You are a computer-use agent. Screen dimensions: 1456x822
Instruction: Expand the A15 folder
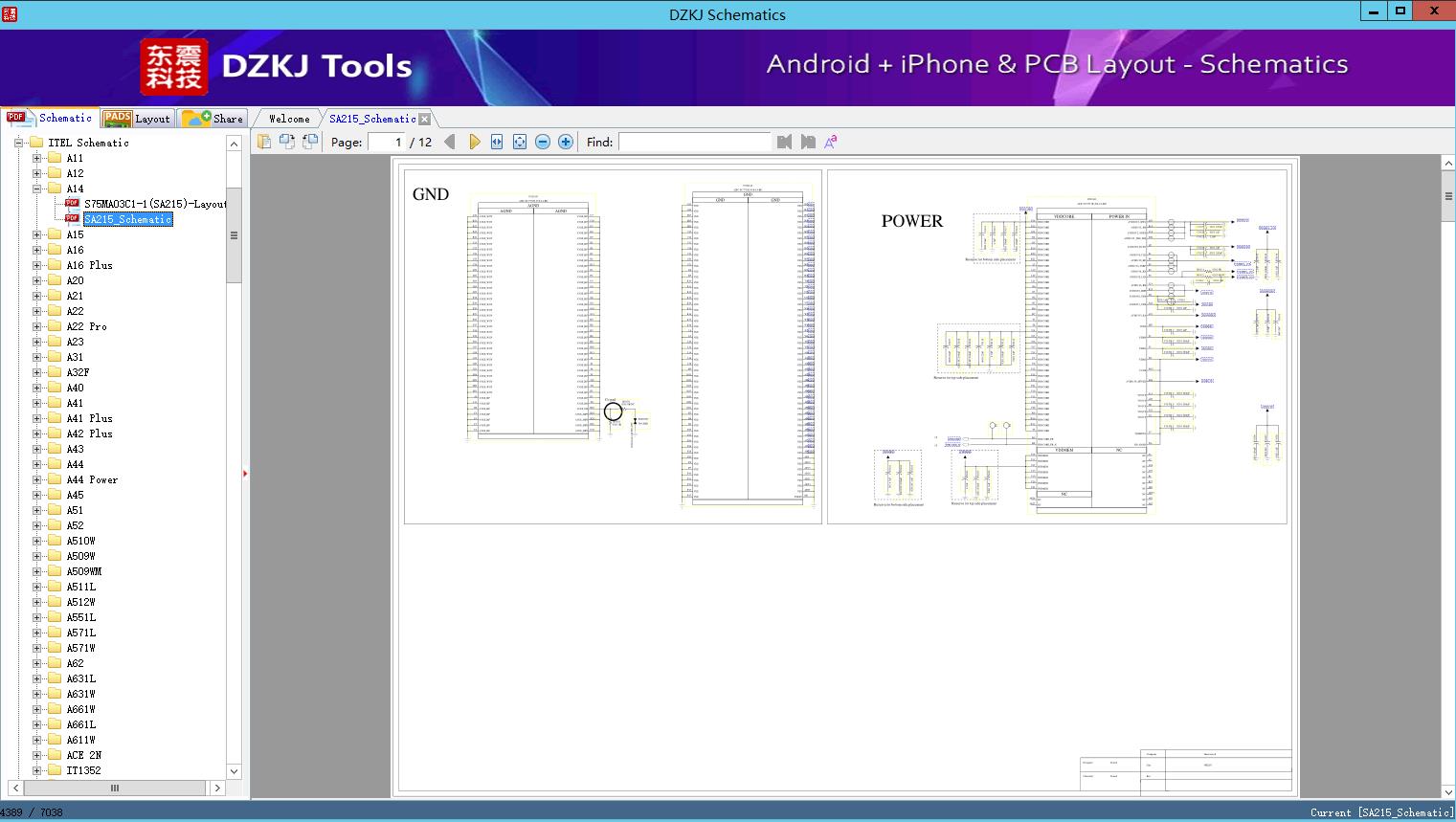click(x=36, y=234)
